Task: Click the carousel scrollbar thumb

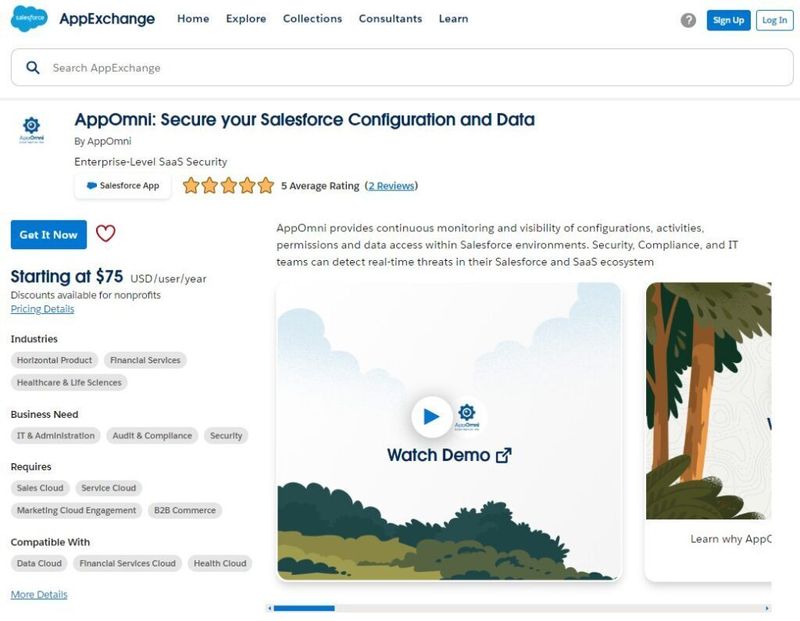Action: [304, 608]
